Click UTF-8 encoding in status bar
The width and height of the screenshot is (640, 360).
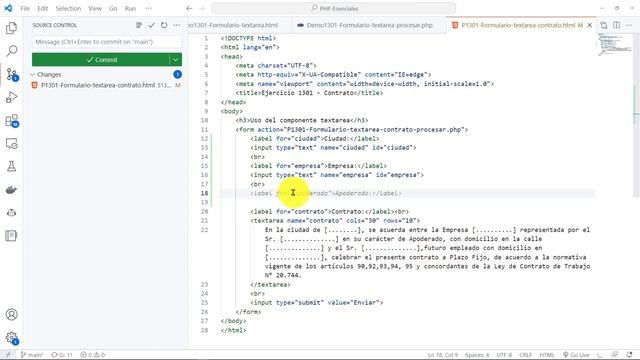click(504, 355)
